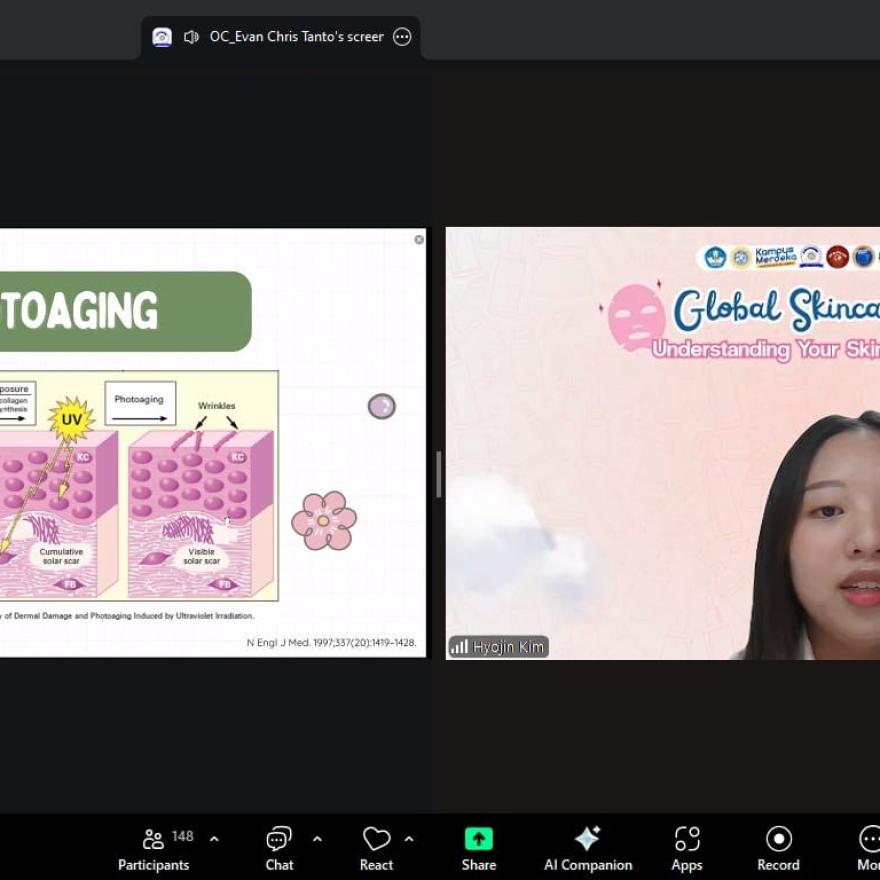This screenshot has height=880, width=880.
Task: Open the Participants panel
Action: [x=153, y=848]
